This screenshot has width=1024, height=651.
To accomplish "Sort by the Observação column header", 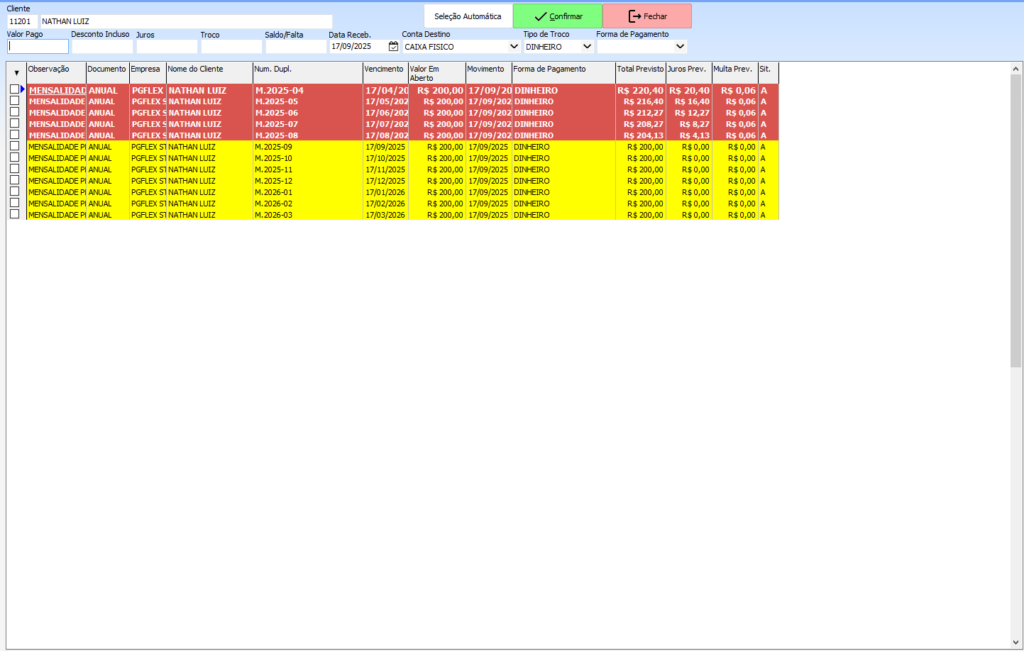I will [x=56, y=73].
